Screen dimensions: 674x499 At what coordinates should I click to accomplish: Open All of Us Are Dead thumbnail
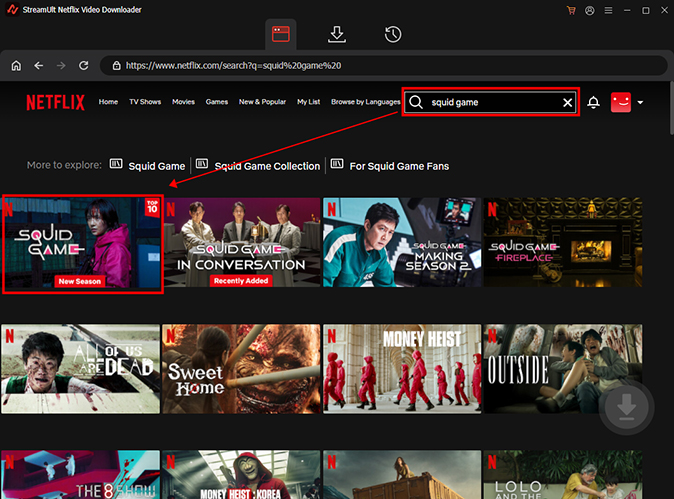(80, 369)
